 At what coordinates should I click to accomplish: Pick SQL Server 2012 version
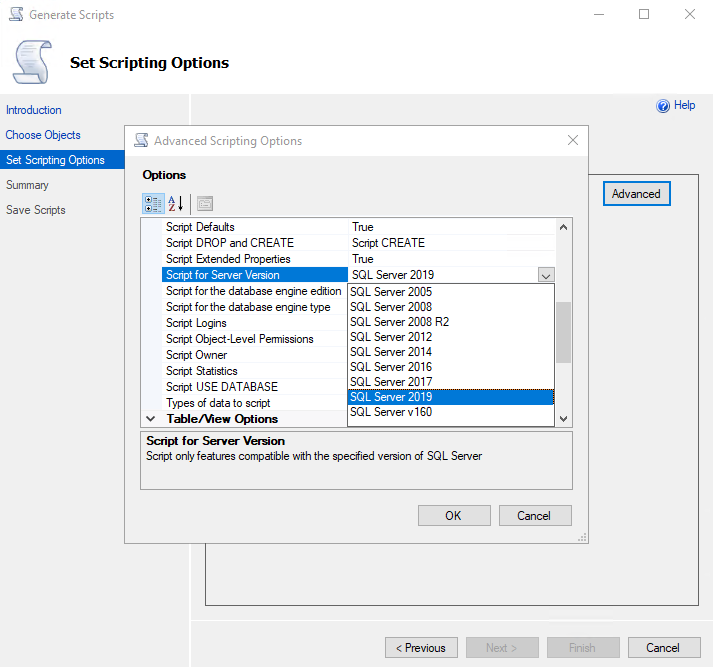point(451,336)
